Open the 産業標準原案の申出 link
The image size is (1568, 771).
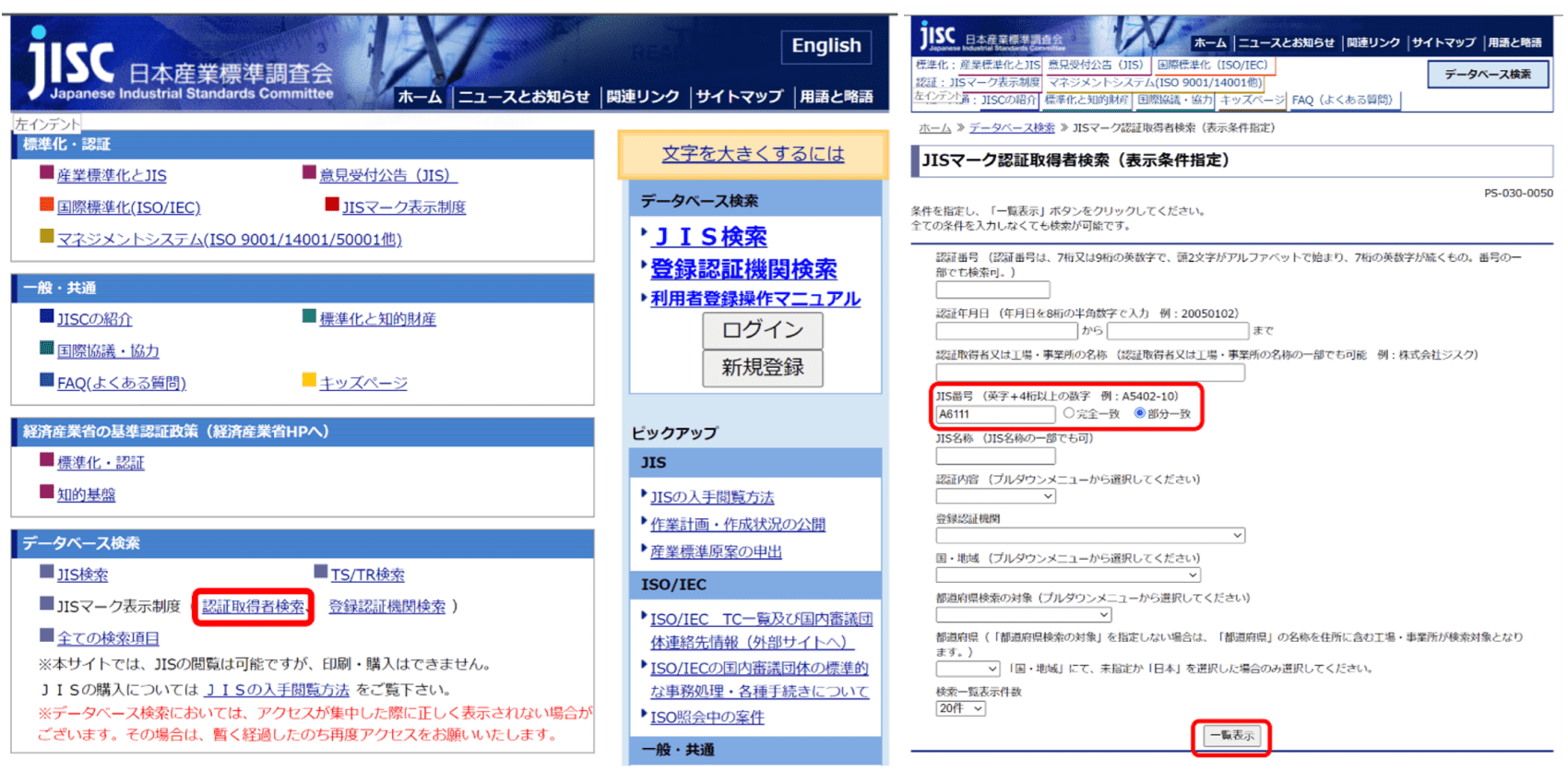(x=716, y=552)
